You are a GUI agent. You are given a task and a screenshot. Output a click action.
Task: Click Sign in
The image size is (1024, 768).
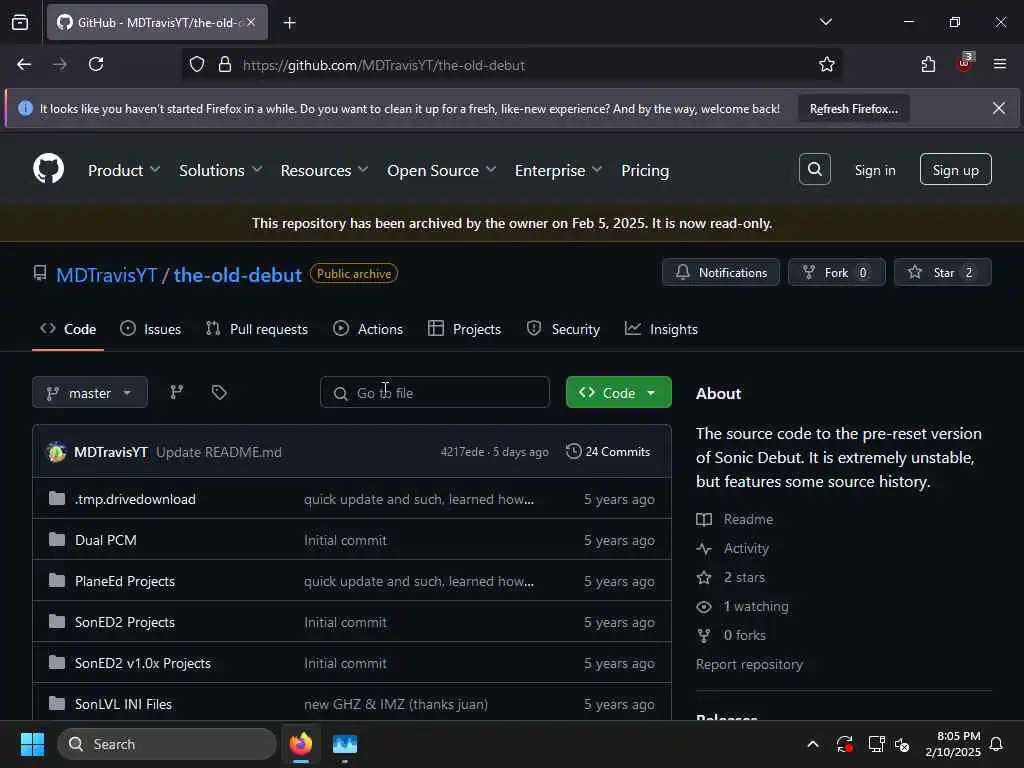875,170
